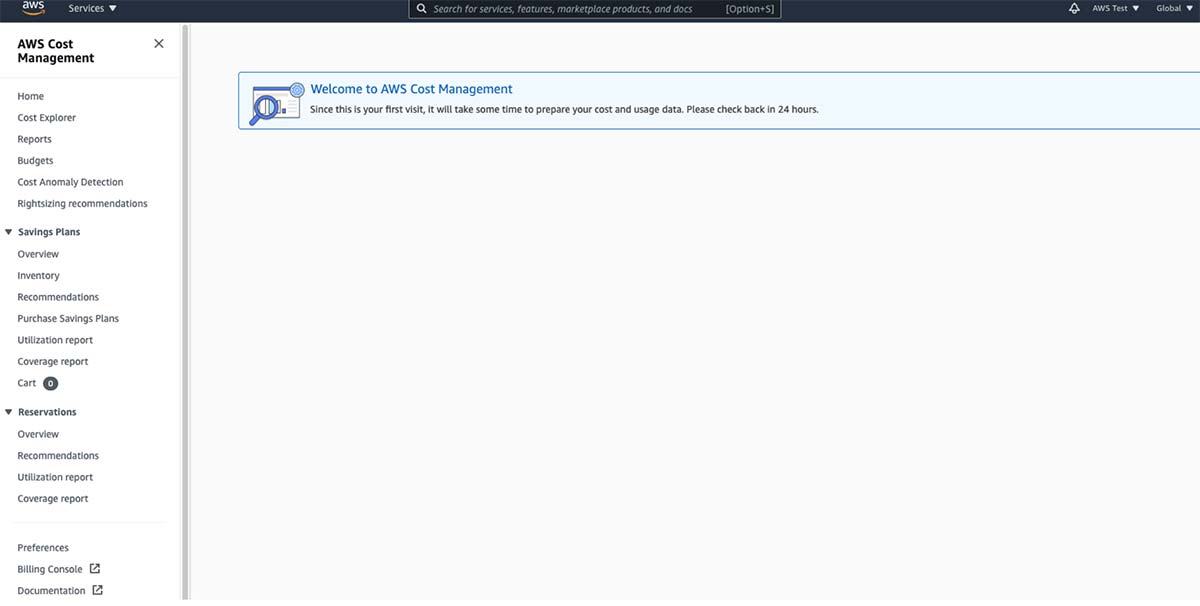The image size is (1200, 606).
Task: Open the Global region selector
Action: point(1174,8)
